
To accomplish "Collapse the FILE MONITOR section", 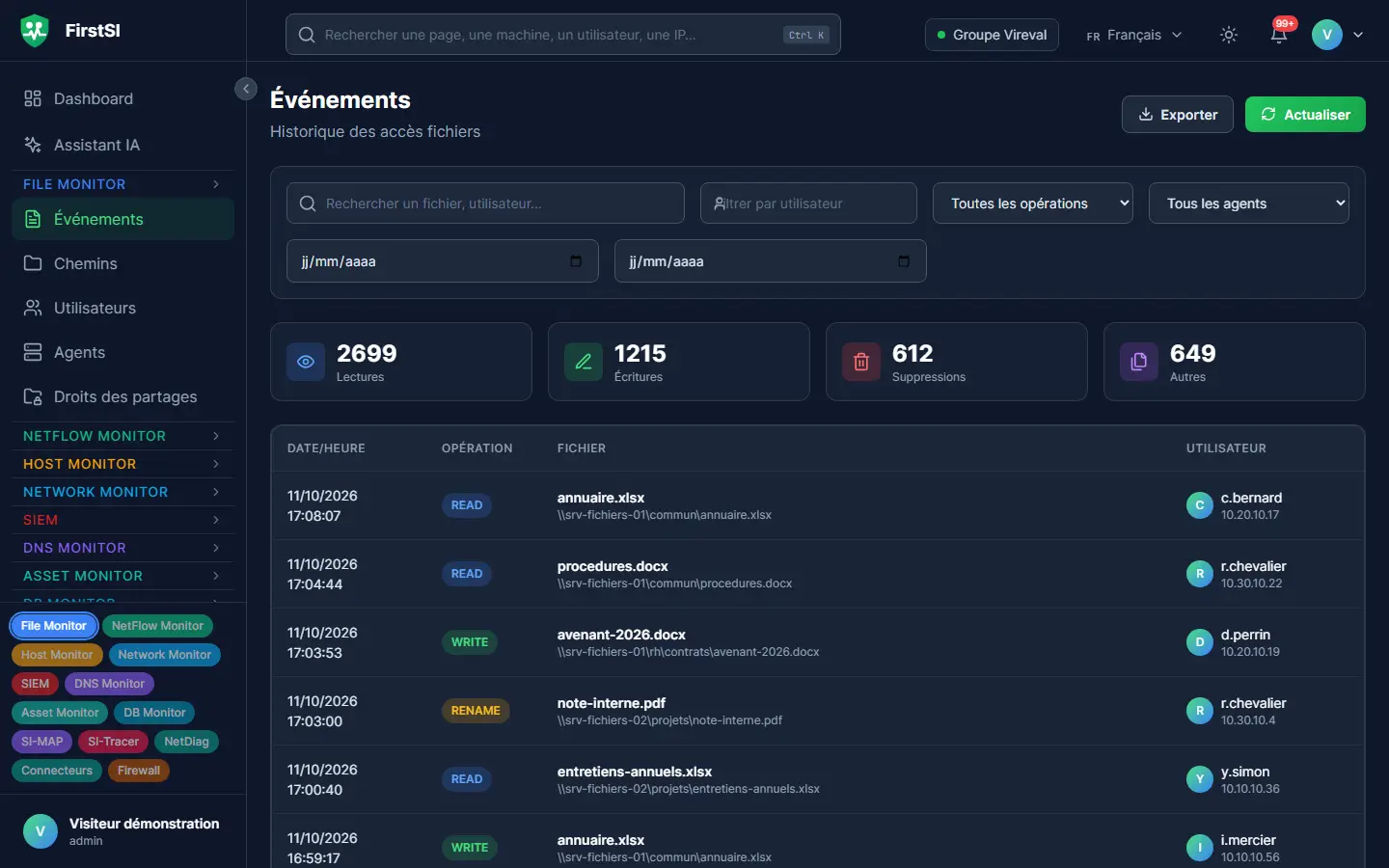I will point(123,184).
